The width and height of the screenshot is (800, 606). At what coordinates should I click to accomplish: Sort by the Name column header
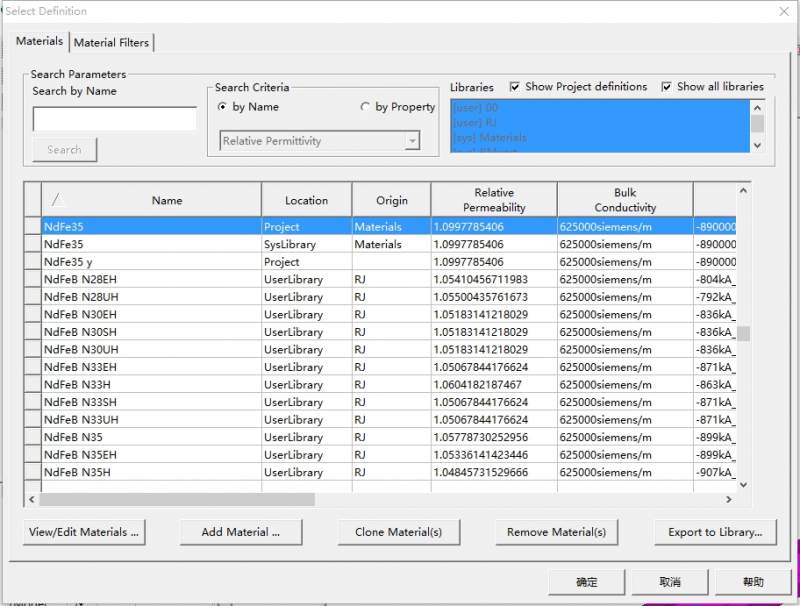152,200
